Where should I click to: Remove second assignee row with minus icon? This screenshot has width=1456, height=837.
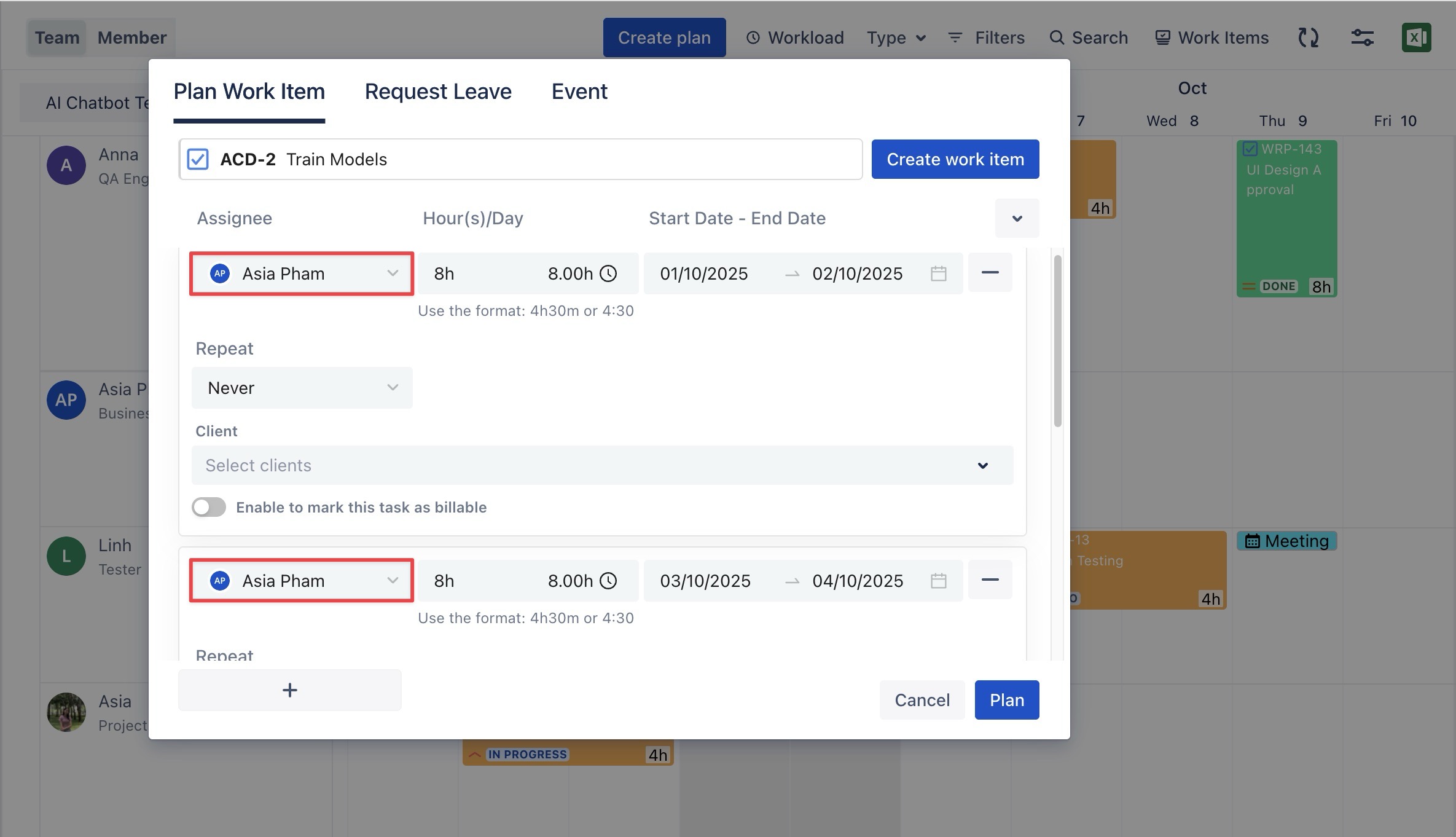pos(990,580)
